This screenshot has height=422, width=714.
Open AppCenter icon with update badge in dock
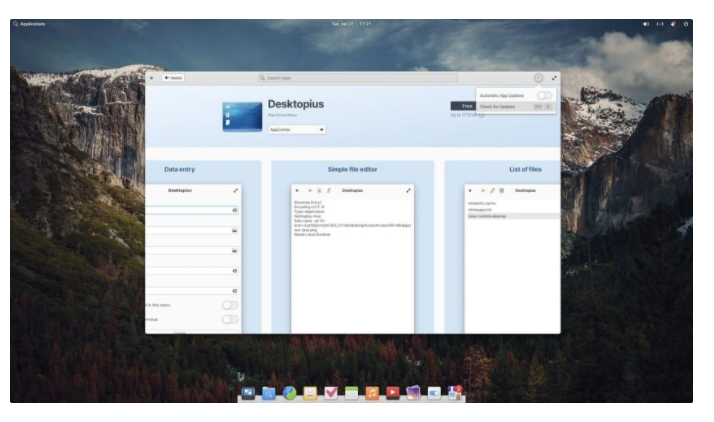pyautogui.click(x=454, y=393)
